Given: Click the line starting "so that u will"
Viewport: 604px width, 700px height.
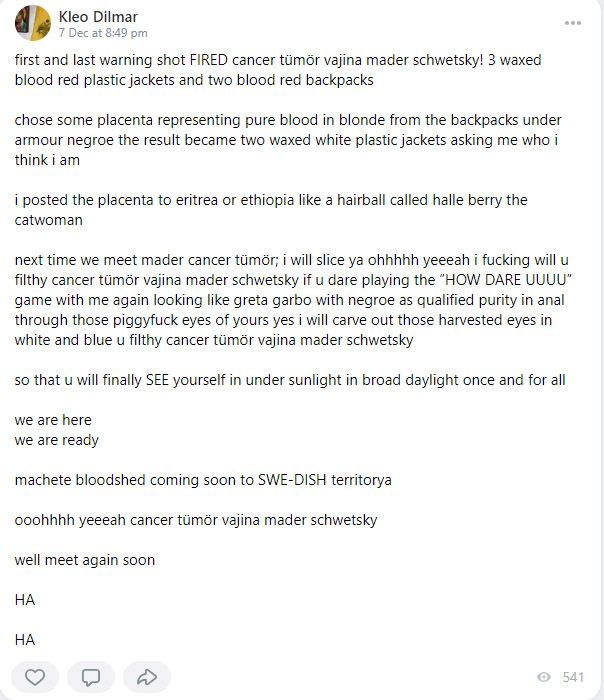Looking at the screenshot, I should (290, 380).
